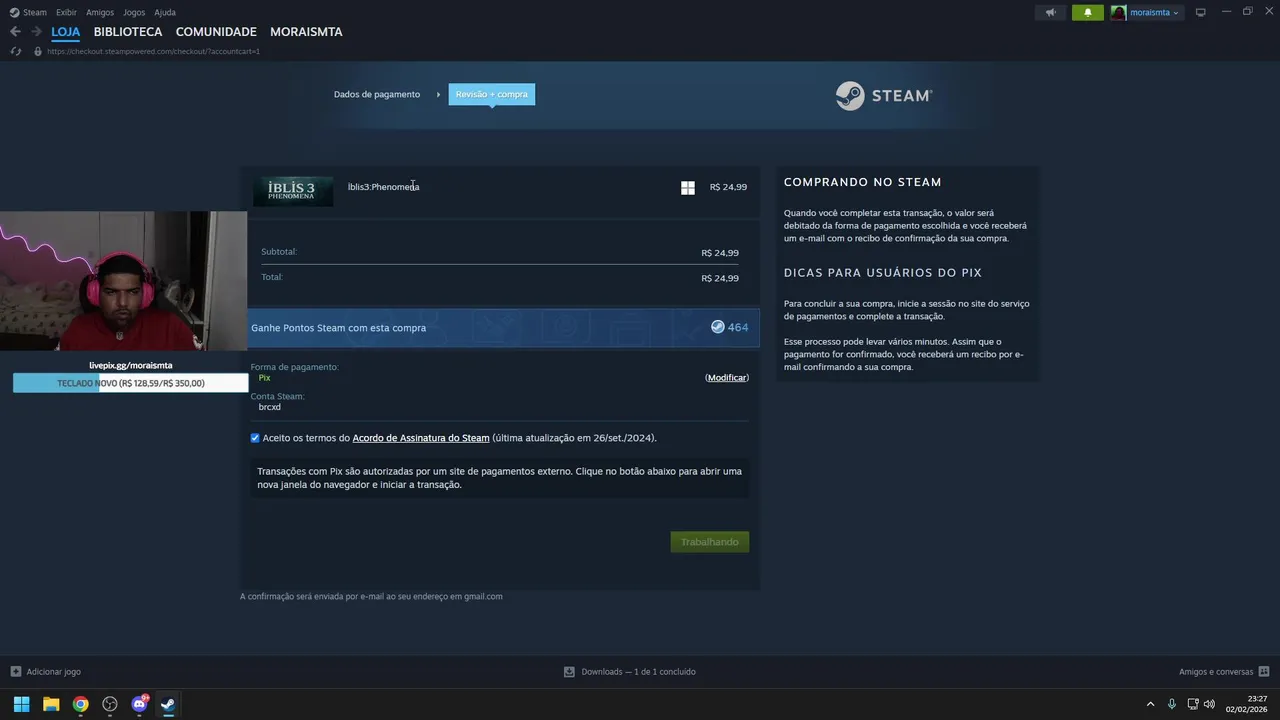Click the padlock security icon

click(38, 51)
